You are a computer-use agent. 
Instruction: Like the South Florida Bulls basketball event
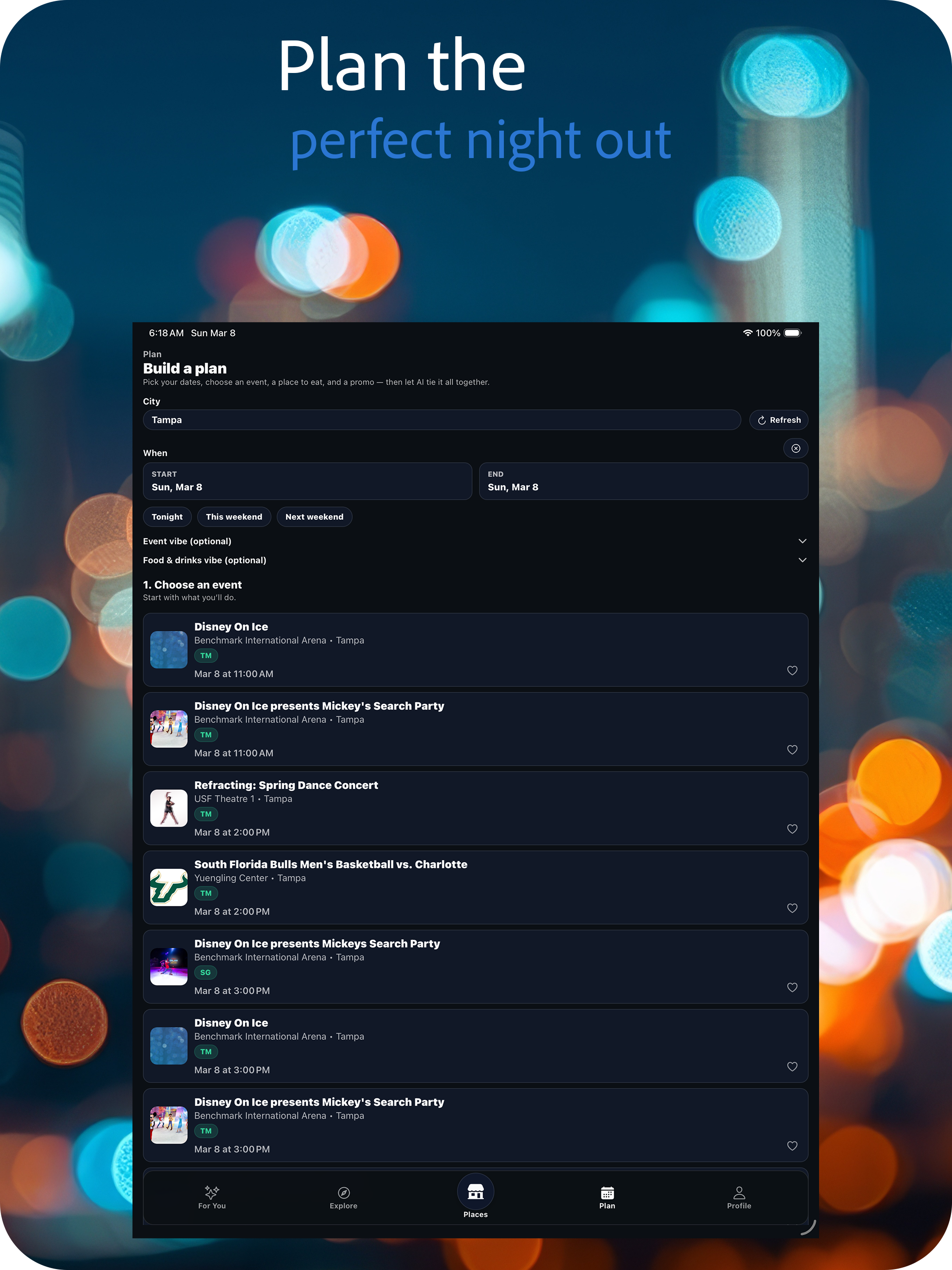pos(793,908)
